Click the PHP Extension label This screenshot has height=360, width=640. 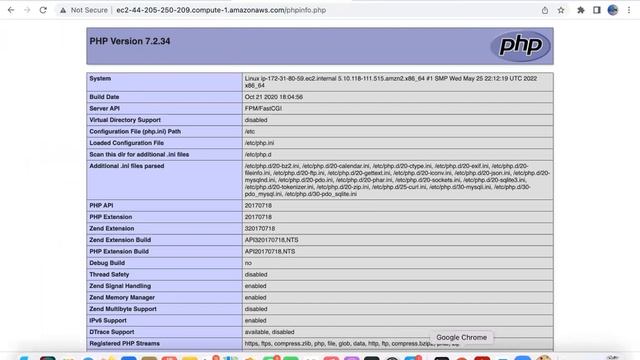click(x=111, y=217)
